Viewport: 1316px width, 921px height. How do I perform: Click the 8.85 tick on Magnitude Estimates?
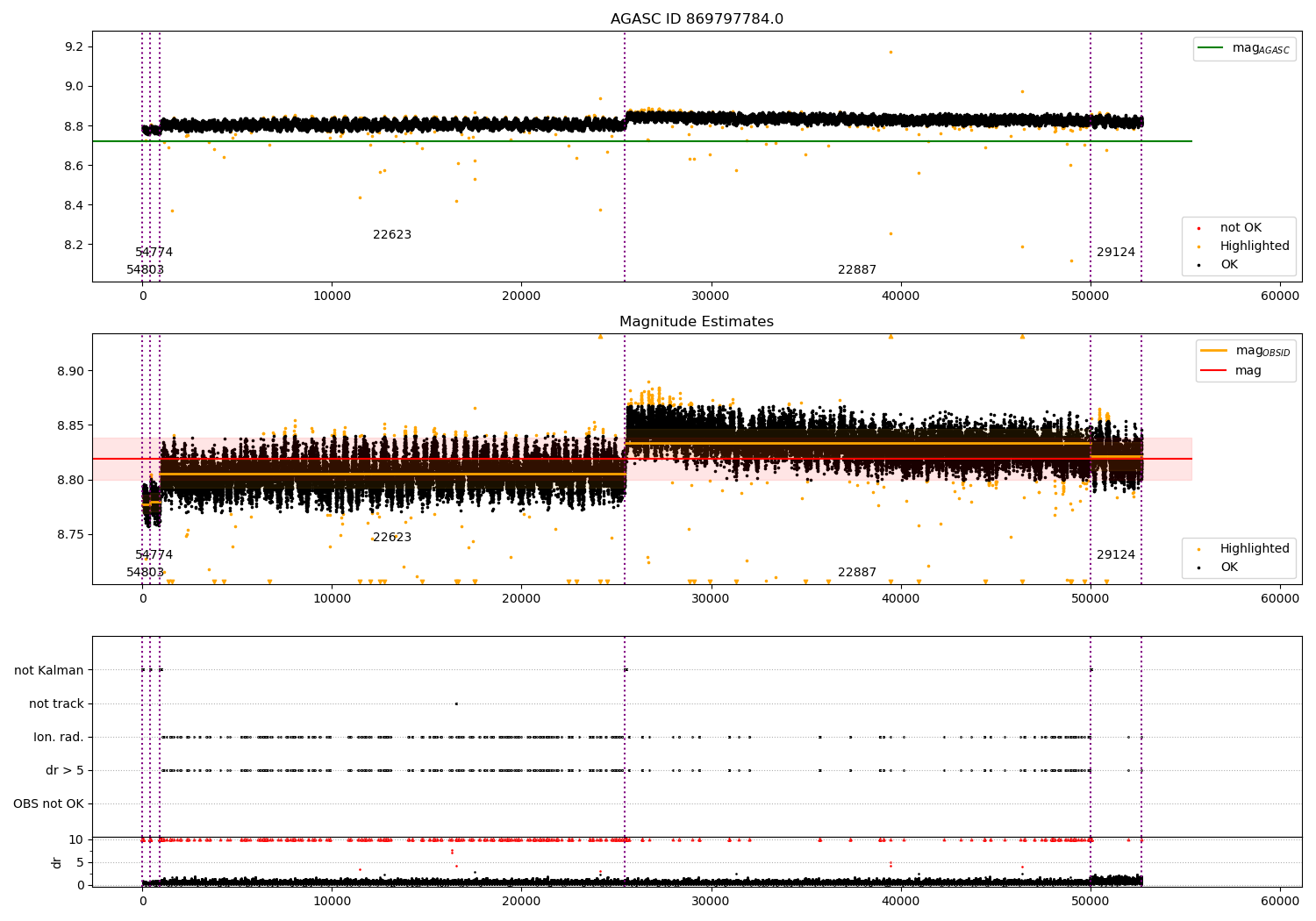coord(70,425)
